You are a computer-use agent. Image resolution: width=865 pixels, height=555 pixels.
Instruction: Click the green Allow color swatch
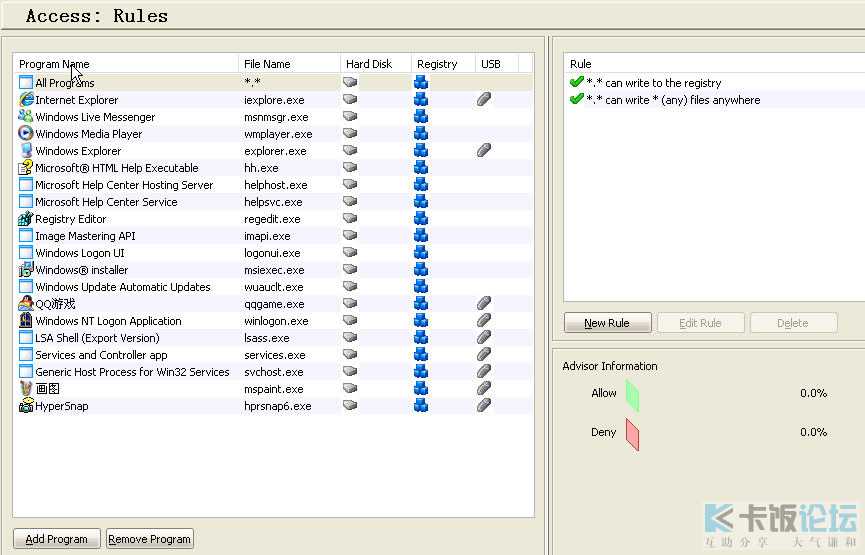[x=632, y=394]
